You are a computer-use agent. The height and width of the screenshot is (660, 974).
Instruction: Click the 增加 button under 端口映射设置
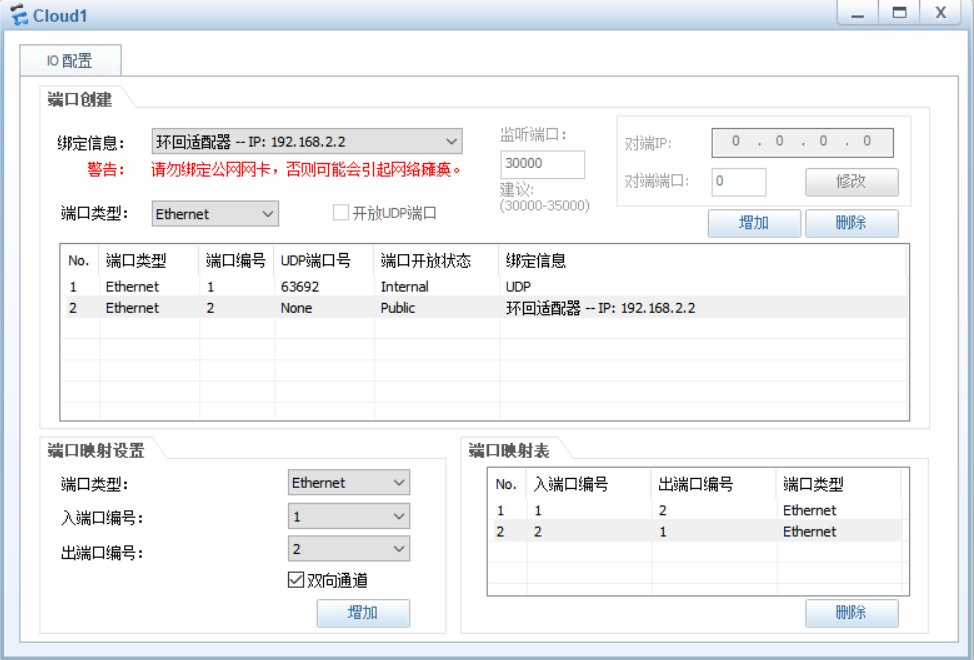click(x=363, y=613)
